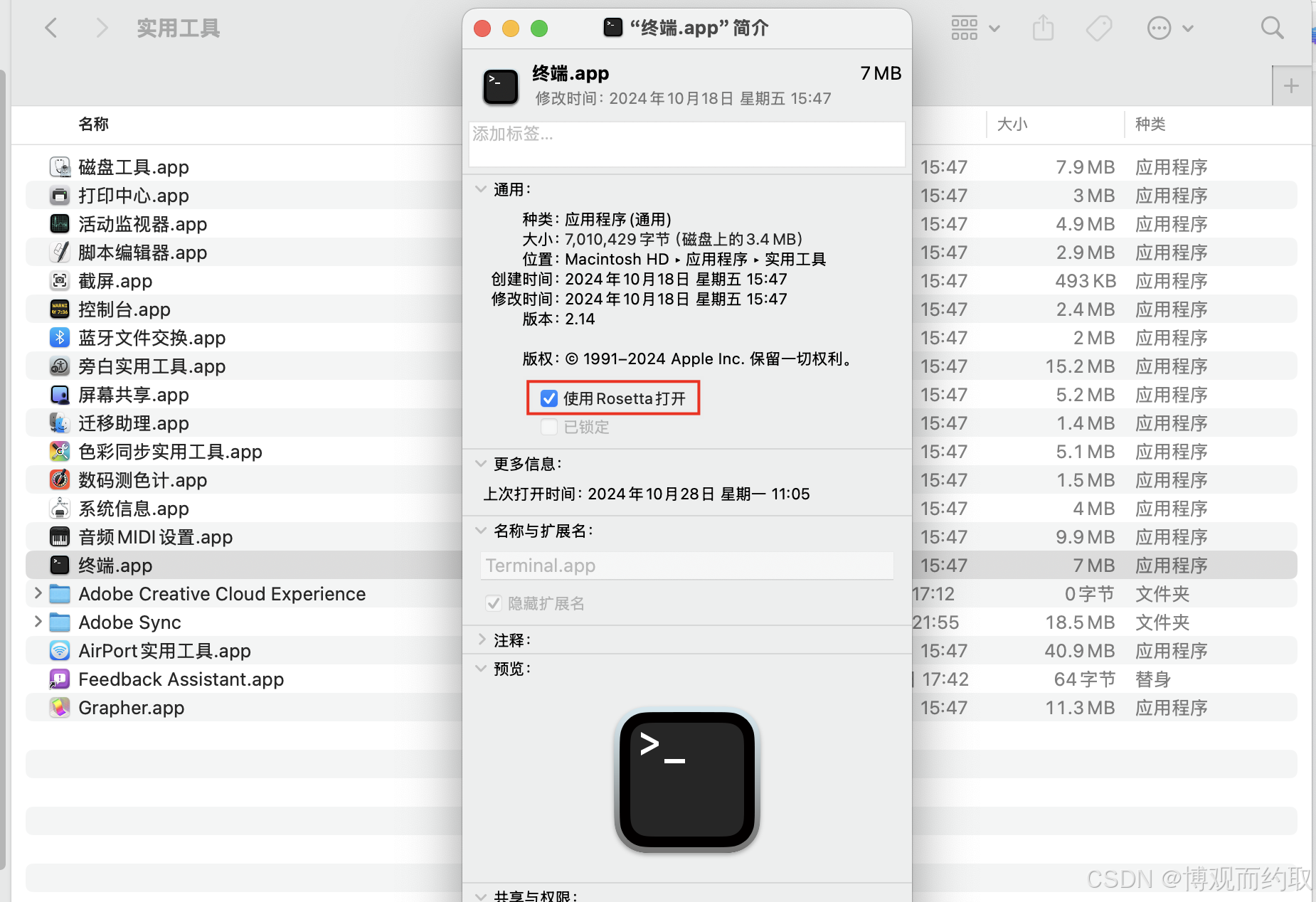The width and height of the screenshot is (1316, 902).
Task: Collapse the 名称与扩展名 section
Action: click(481, 531)
